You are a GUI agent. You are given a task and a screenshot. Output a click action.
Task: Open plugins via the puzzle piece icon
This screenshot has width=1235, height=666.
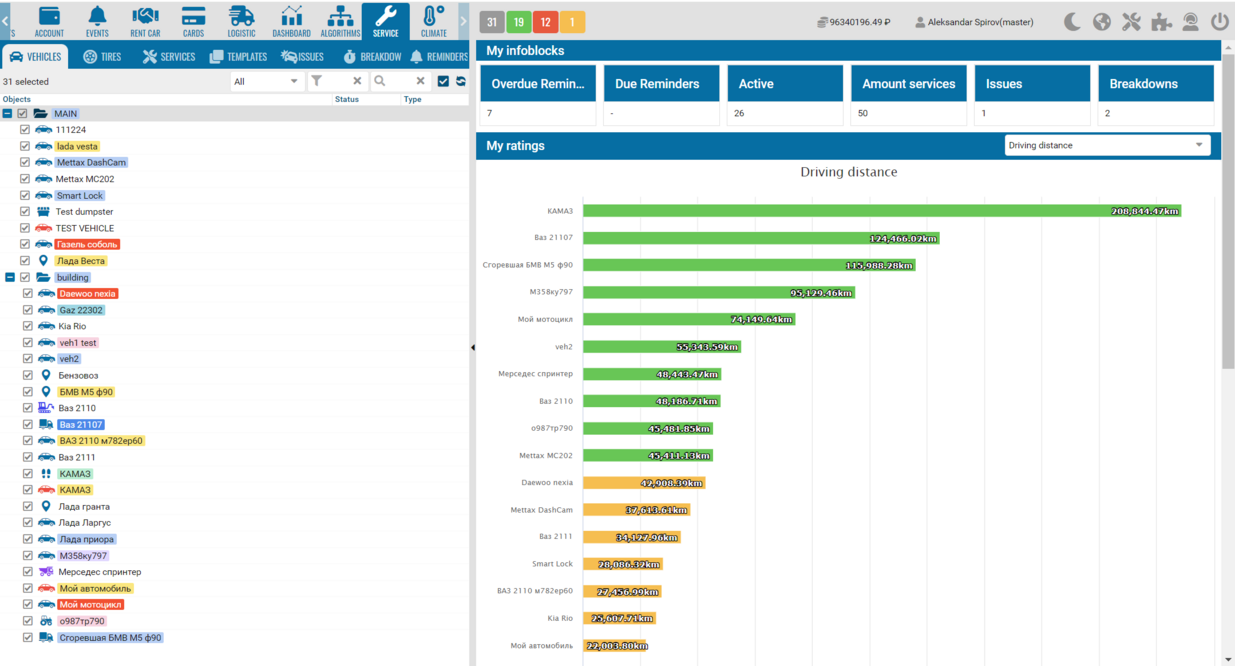pos(1161,21)
